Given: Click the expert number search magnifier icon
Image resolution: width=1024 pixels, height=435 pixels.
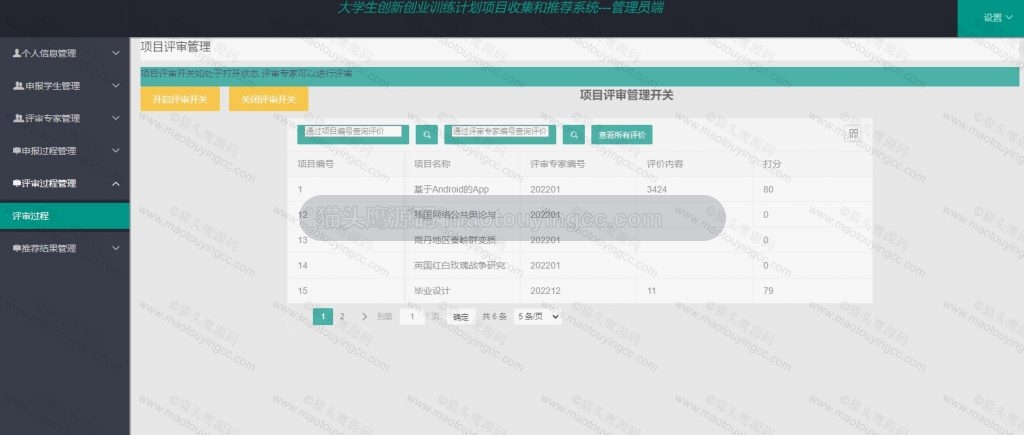Looking at the screenshot, I should [573, 135].
